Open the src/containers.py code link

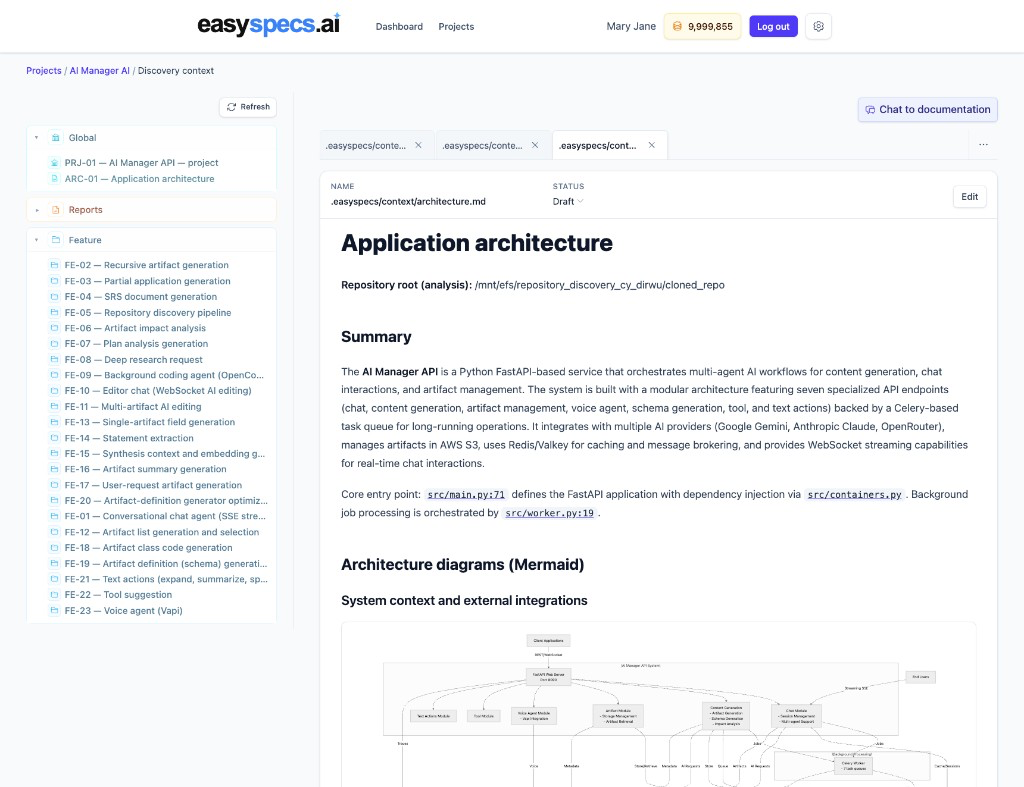[x=854, y=494]
